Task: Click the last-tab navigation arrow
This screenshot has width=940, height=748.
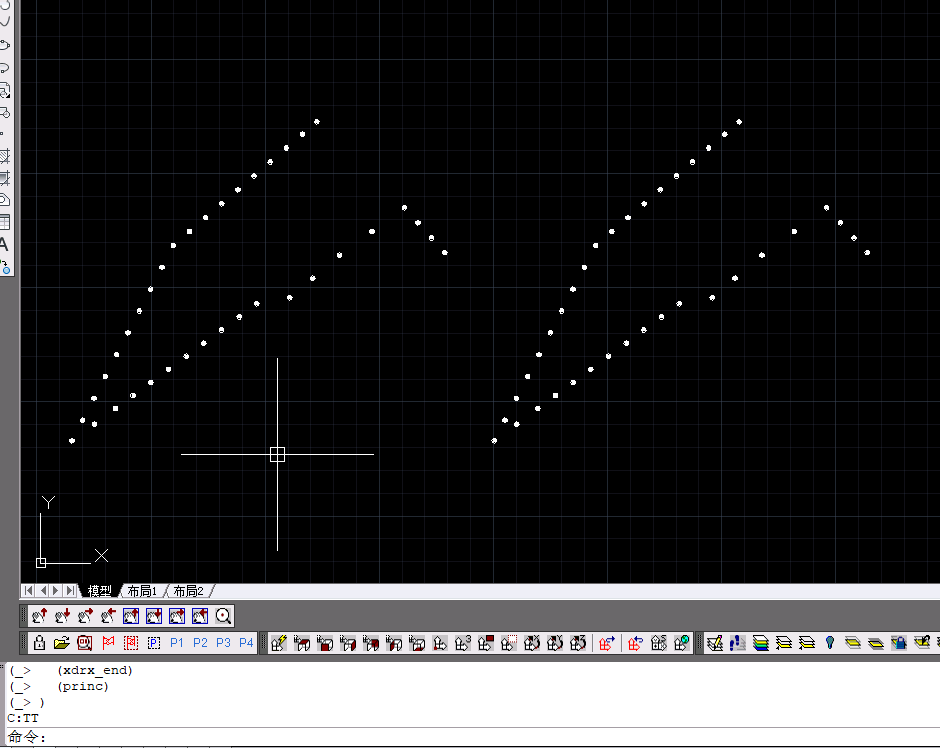Action: click(70, 590)
